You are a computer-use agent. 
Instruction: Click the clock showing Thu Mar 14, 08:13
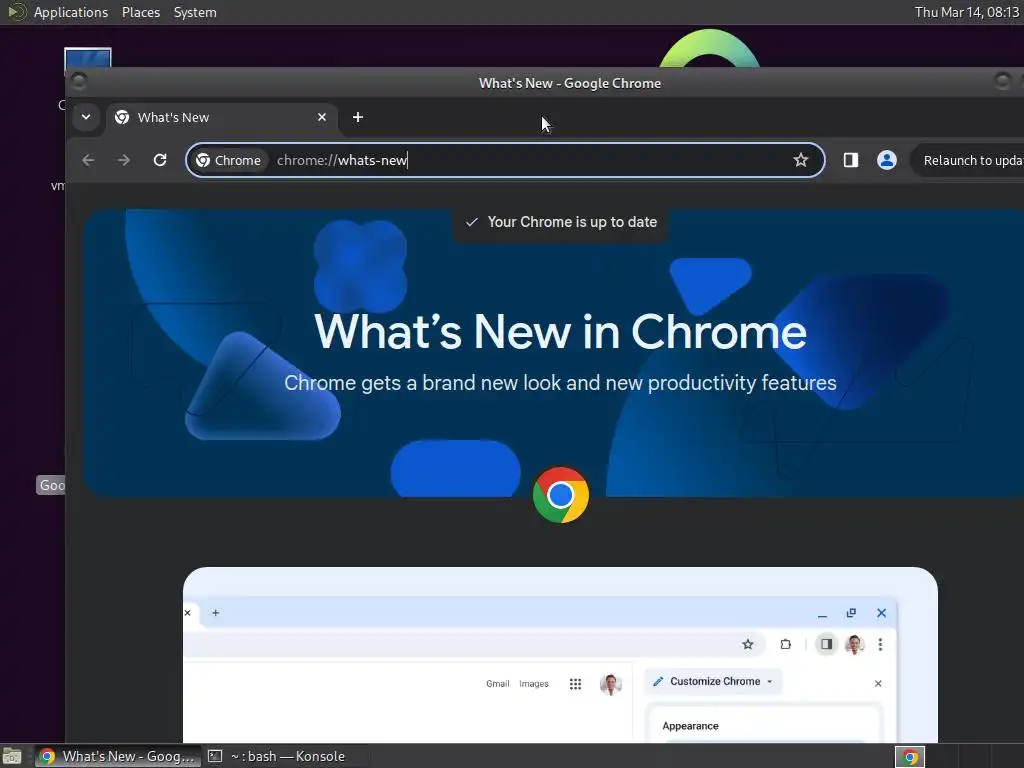967,12
